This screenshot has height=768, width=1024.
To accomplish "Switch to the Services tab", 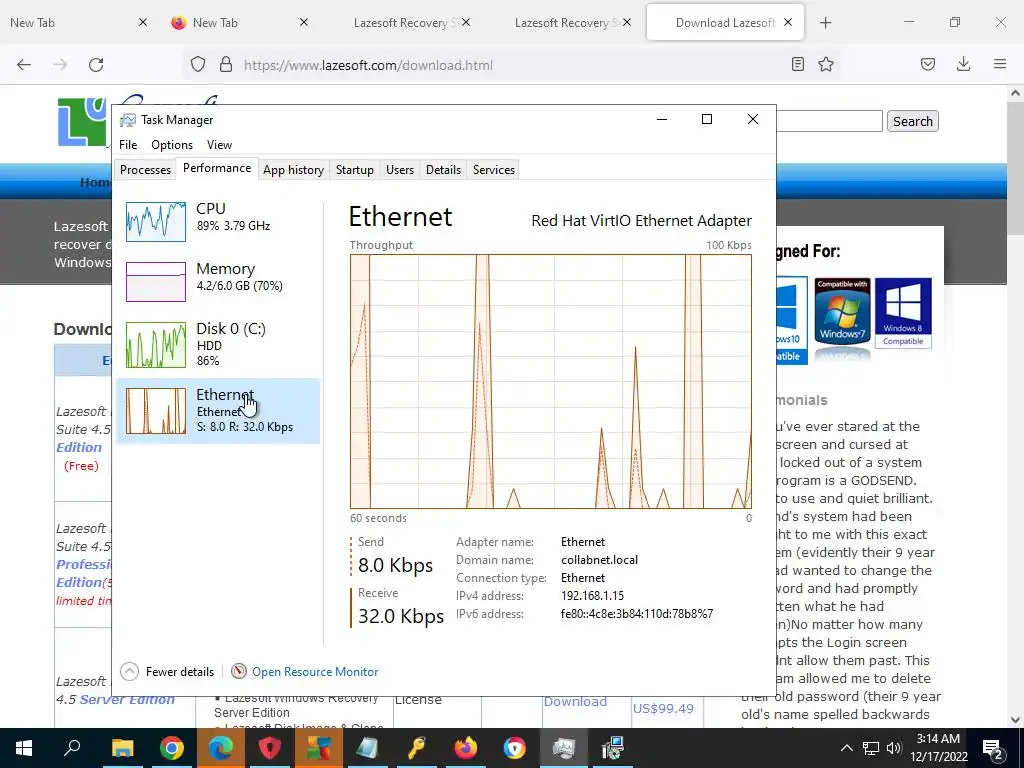I will [x=494, y=170].
